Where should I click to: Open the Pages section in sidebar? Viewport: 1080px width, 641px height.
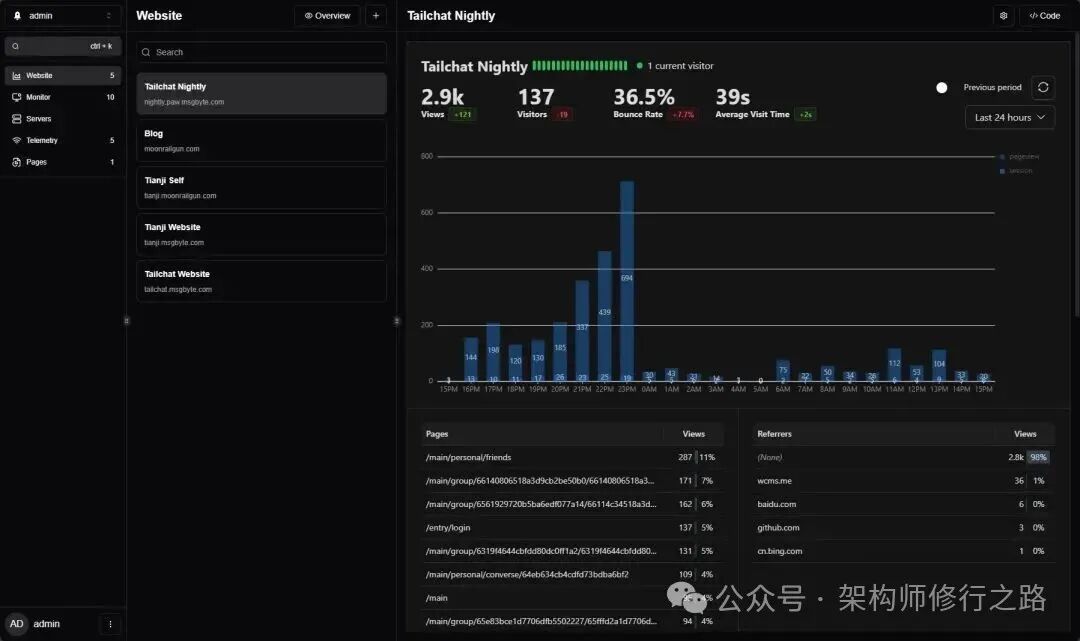pos(63,162)
